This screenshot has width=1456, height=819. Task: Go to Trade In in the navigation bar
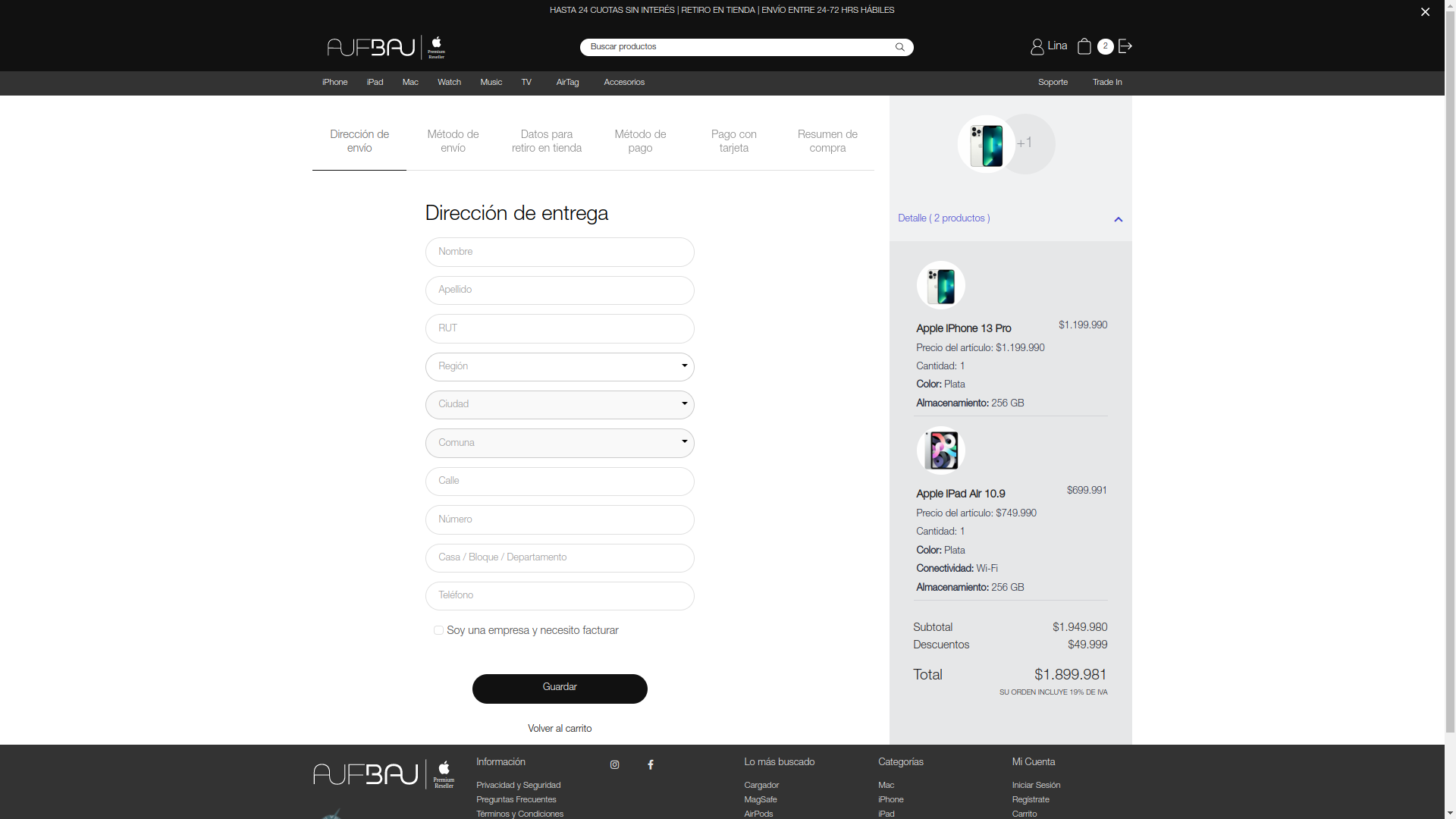(x=1107, y=82)
